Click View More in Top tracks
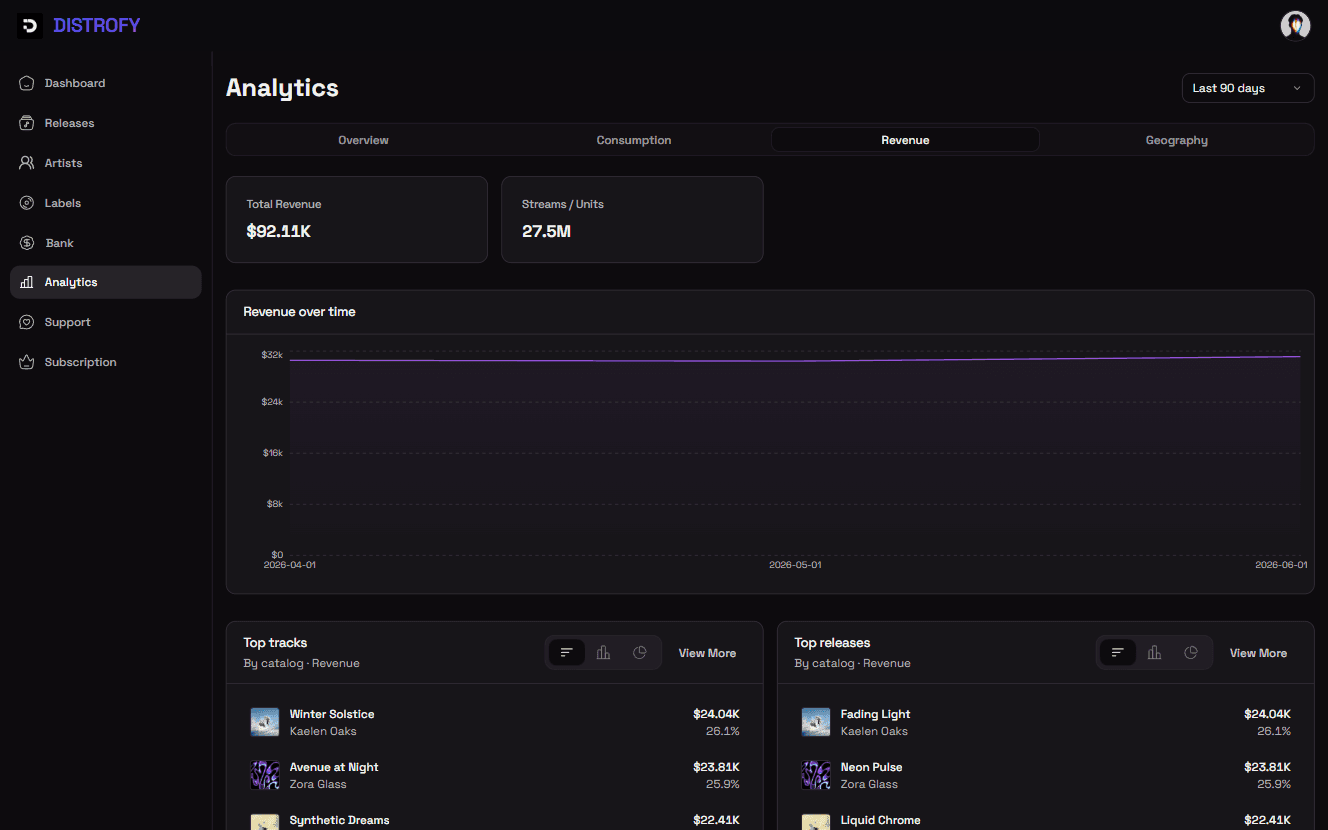 707,653
